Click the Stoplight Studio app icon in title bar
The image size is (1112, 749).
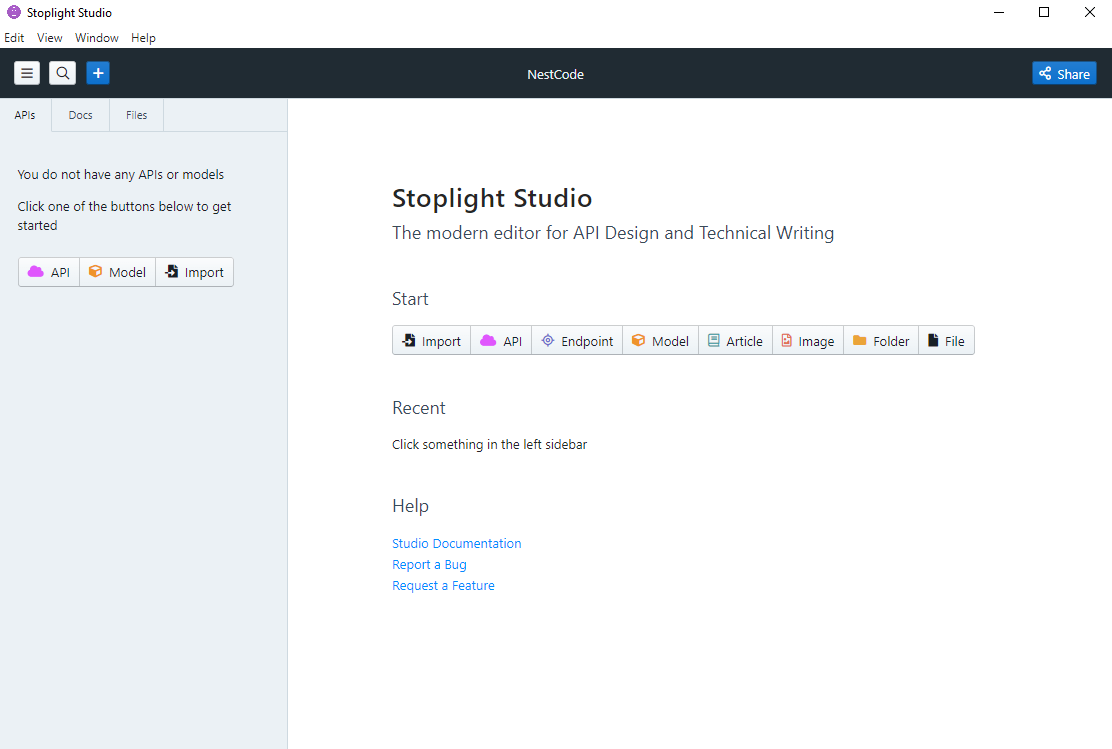tap(13, 12)
